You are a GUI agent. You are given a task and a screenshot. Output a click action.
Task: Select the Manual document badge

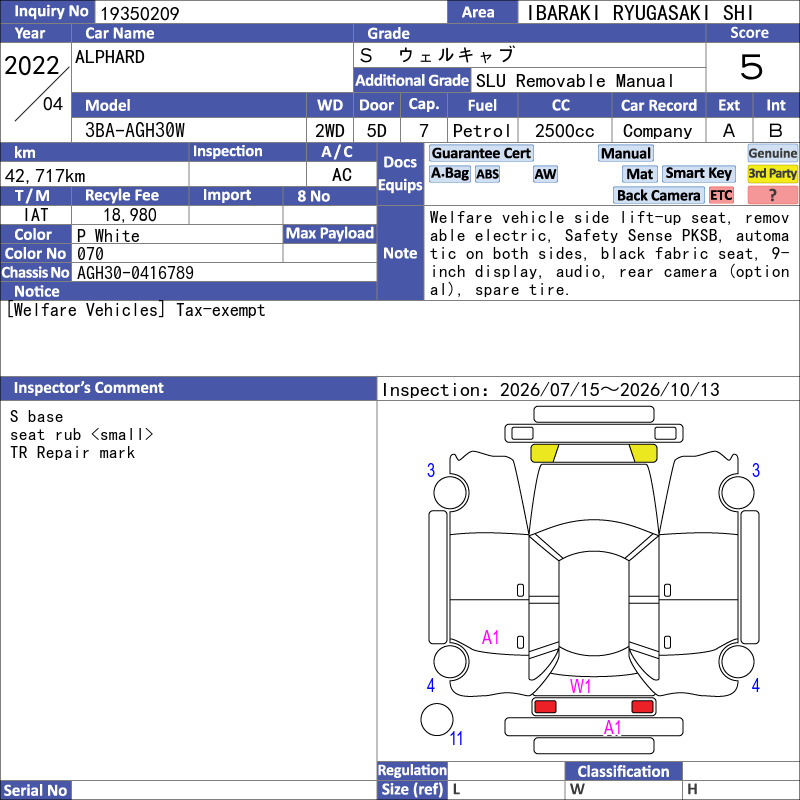coord(626,153)
